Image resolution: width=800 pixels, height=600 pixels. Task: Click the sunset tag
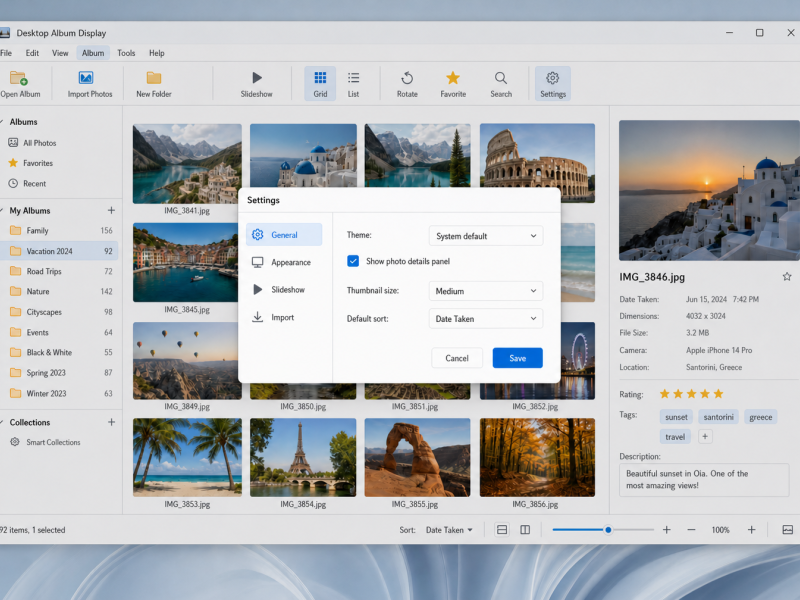(x=676, y=417)
